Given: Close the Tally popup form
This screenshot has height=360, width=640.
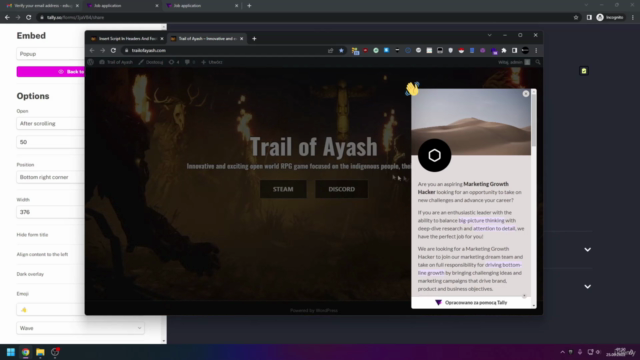Looking at the screenshot, I should [x=526, y=94].
